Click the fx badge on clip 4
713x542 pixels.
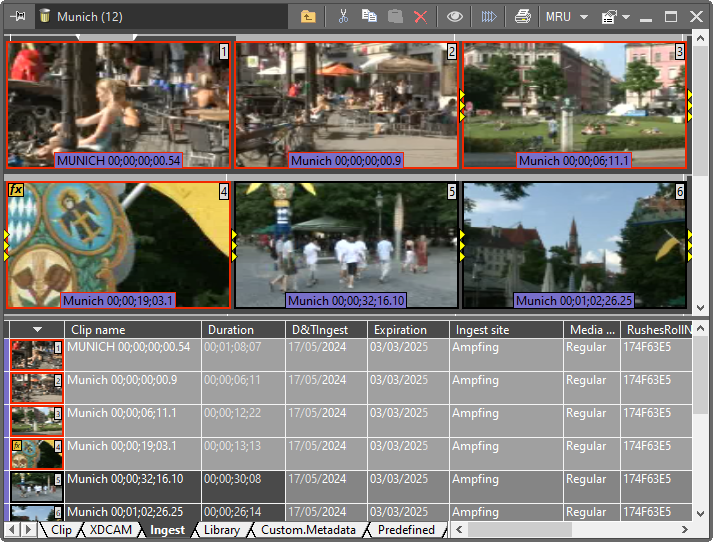point(16,190)
